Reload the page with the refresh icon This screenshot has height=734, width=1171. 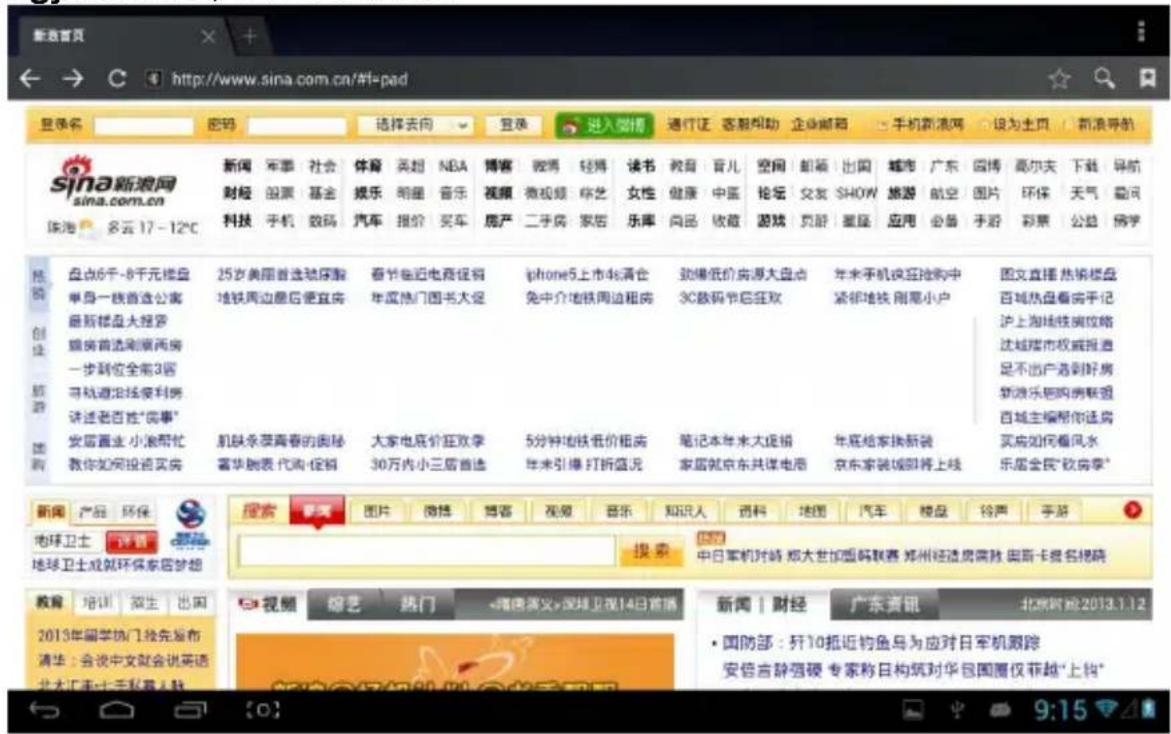pos(117,78)
